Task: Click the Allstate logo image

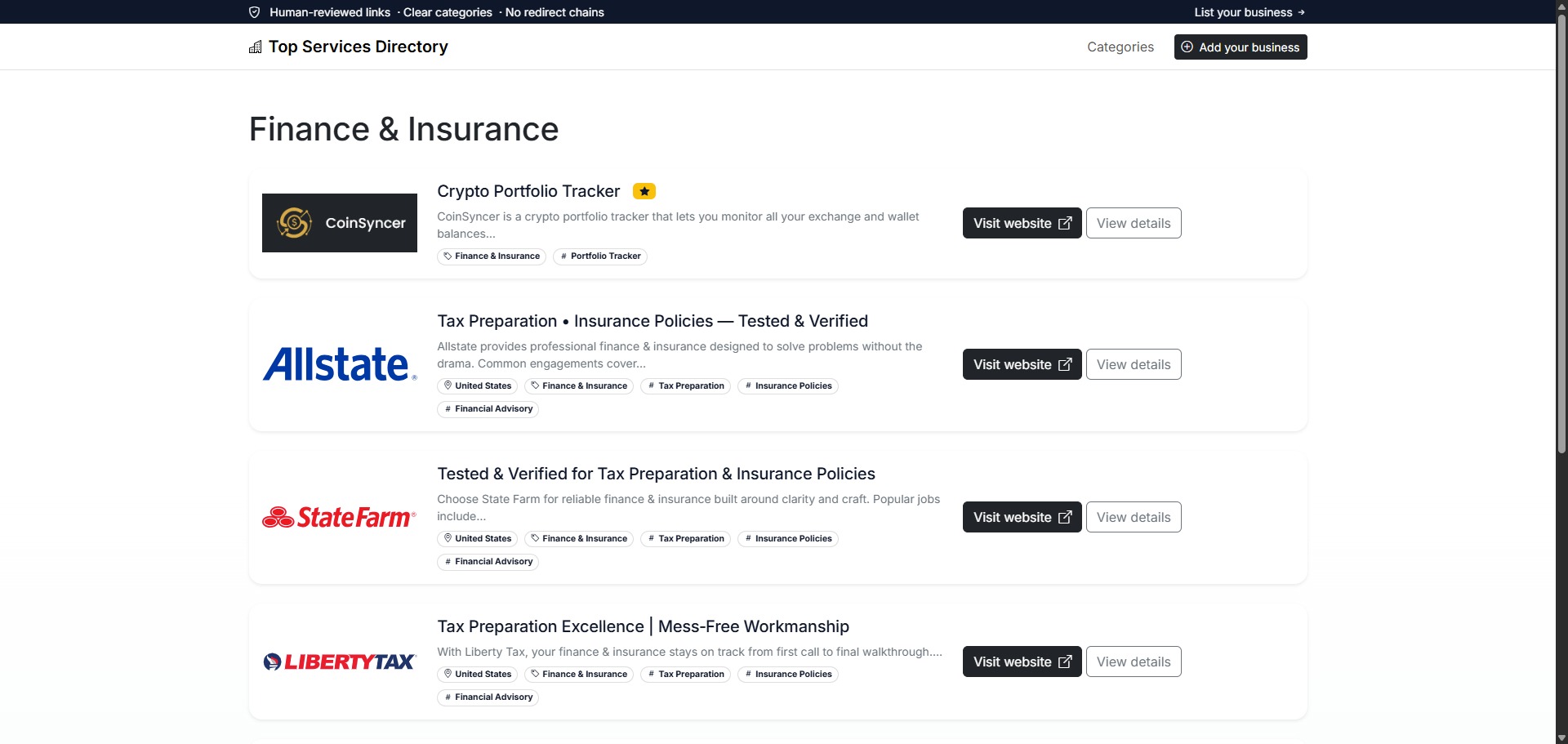Action: pos(339,364)
